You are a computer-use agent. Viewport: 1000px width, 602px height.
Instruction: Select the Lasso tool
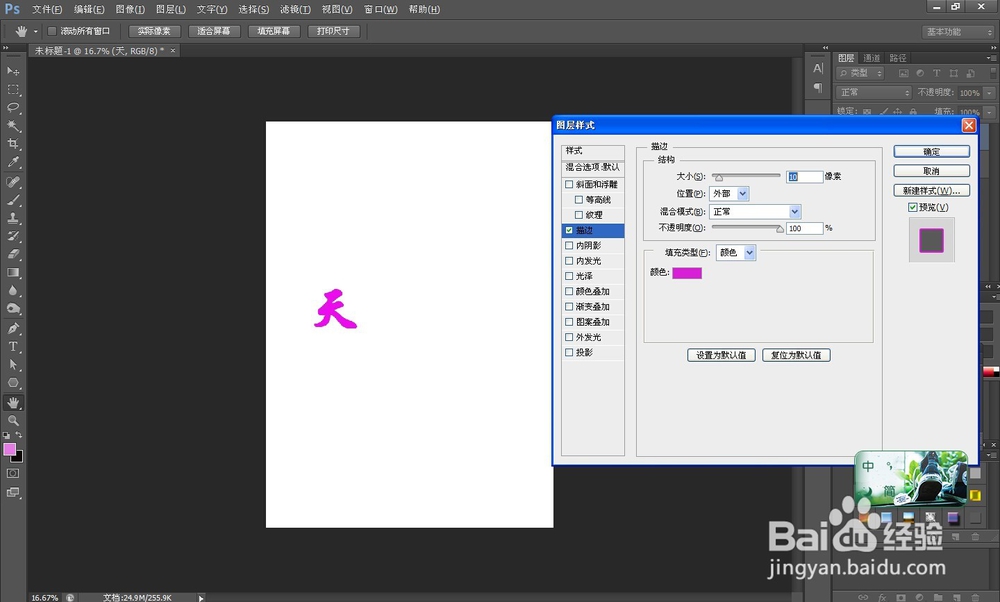[x=13, y=107]
